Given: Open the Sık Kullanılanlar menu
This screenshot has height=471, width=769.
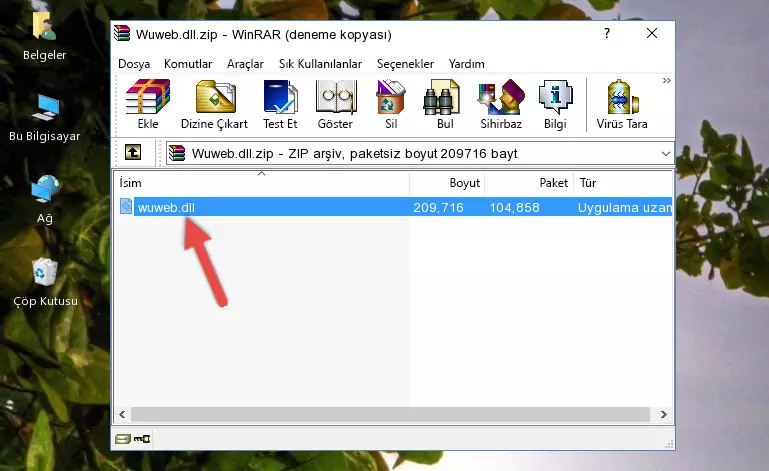Looking at the screenshot, I should pyautogui.click(x=320, y=64).
